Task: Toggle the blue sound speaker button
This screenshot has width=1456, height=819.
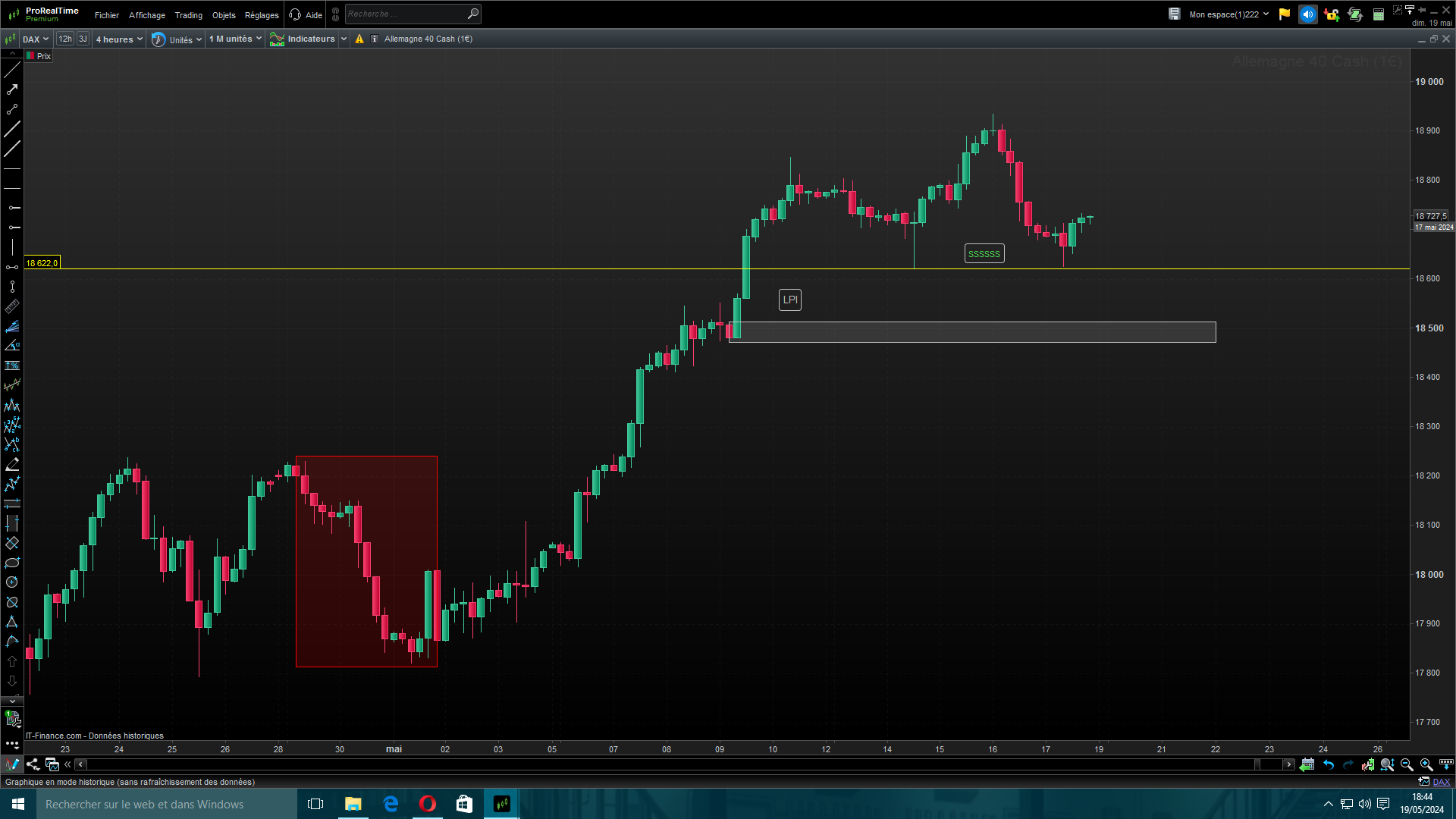Action: pyautogui.click(x=1307, y=14)
